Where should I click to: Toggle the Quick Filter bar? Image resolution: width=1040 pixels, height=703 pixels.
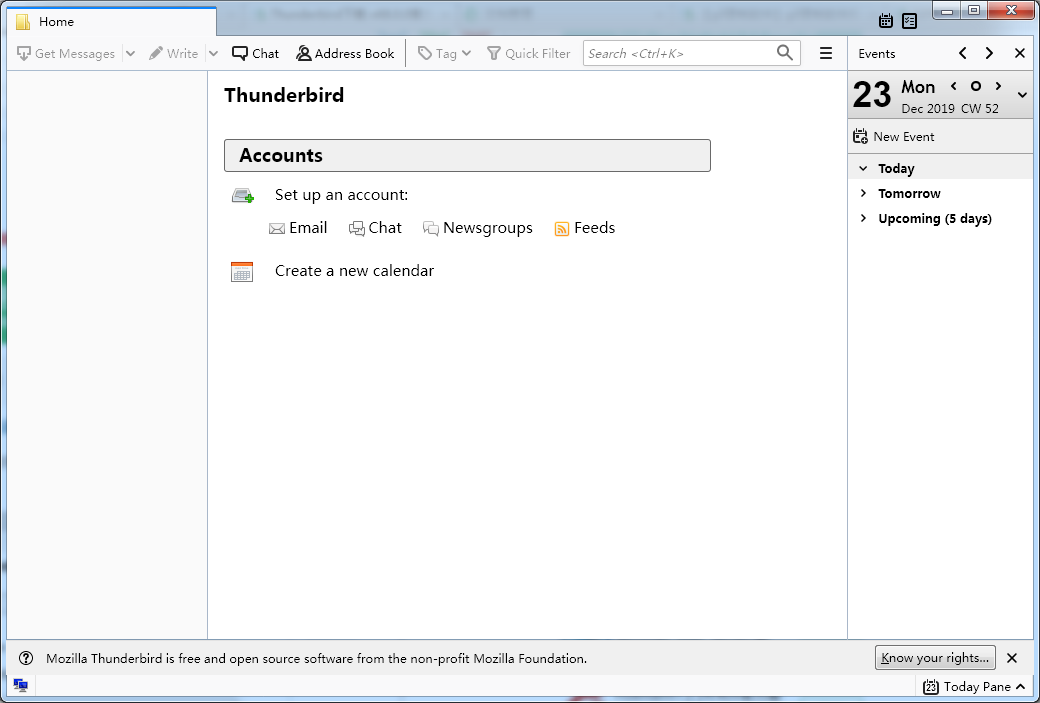pyautogui.click(x=529, y=54)
